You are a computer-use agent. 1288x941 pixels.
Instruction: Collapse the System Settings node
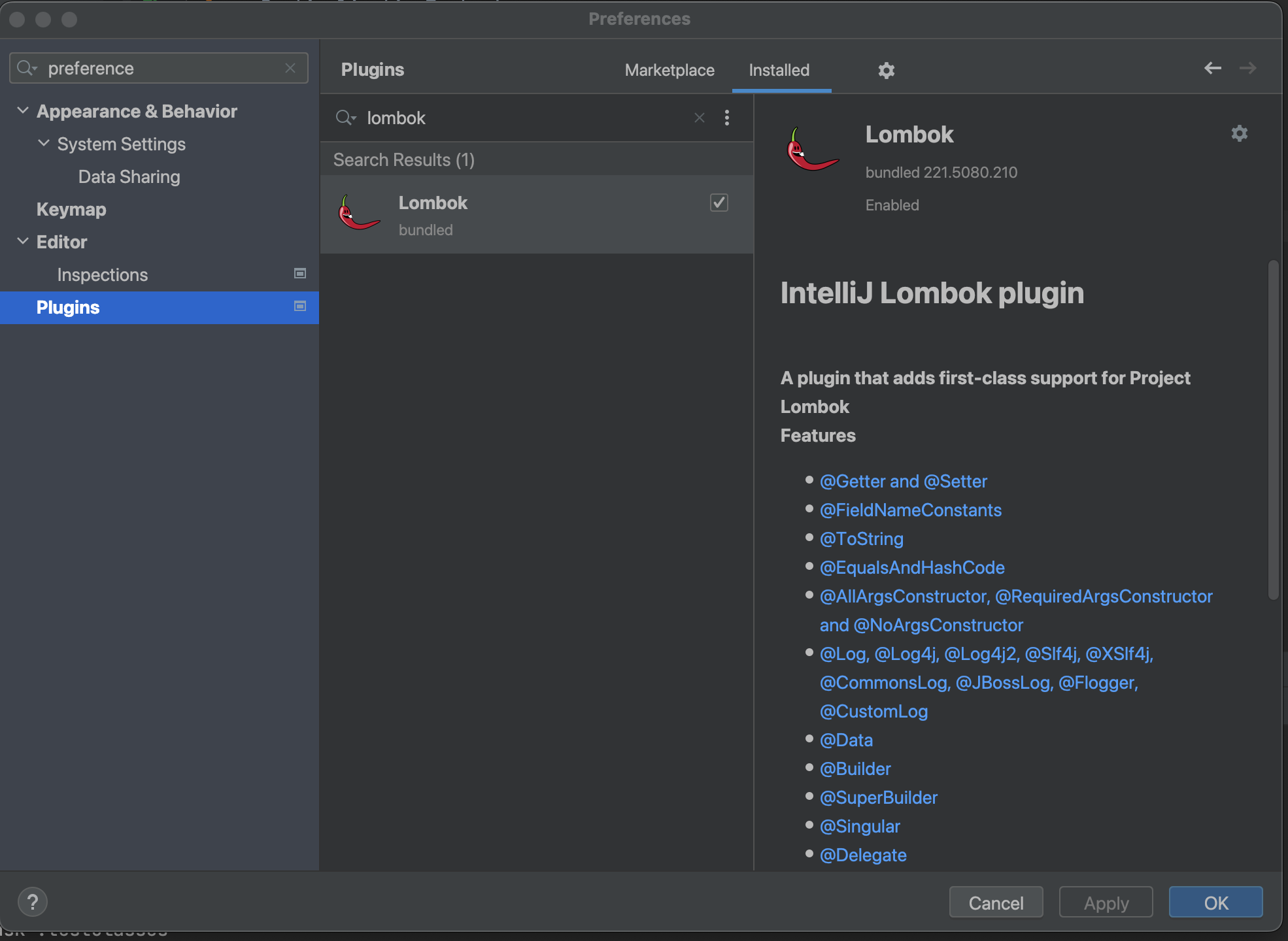click(44, 144)
